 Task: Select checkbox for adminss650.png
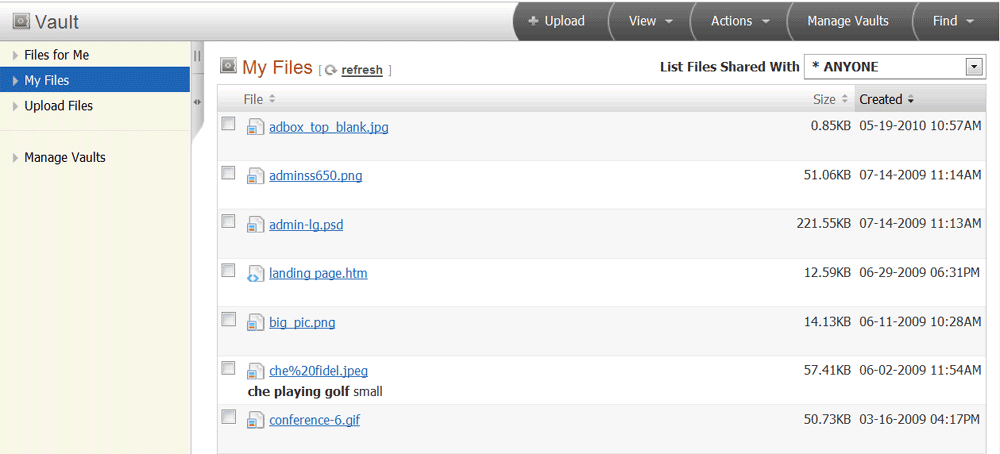click(228, 173)
